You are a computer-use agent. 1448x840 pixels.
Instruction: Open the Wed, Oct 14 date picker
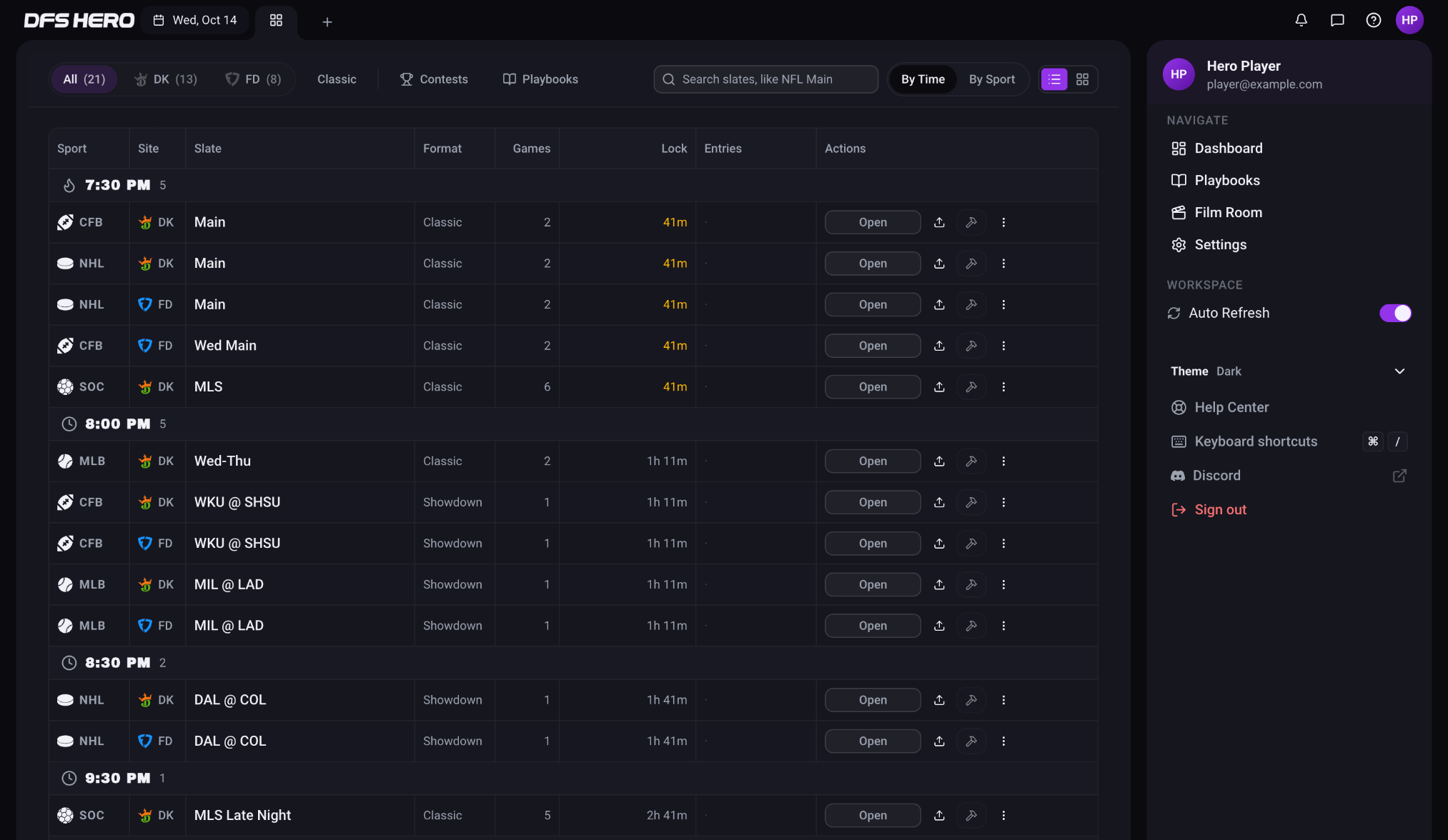click(x=195, y=20)
